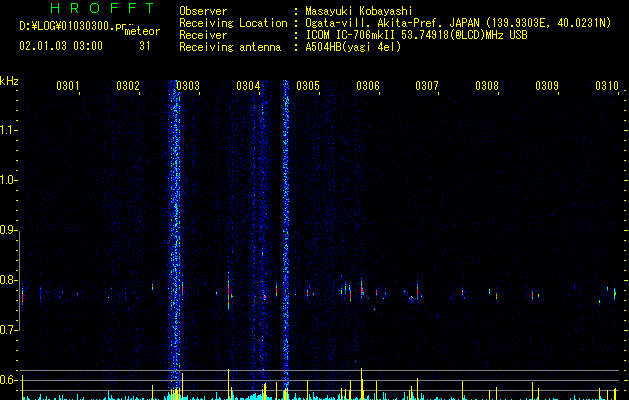The image size is (629, 400).
Task: Click the 0307 time marker
Action: tap(427, 85)
